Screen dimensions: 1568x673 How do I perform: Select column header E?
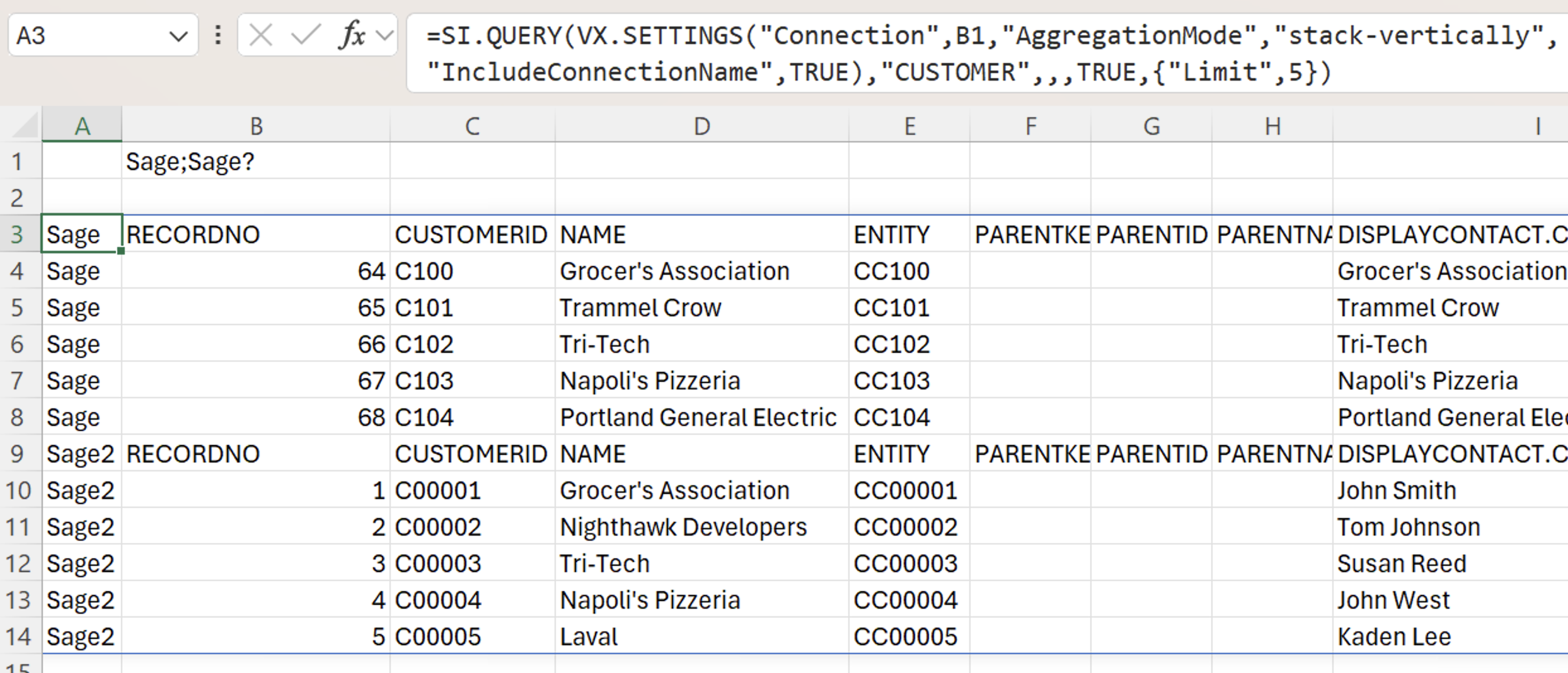click(x=909, y=126)
